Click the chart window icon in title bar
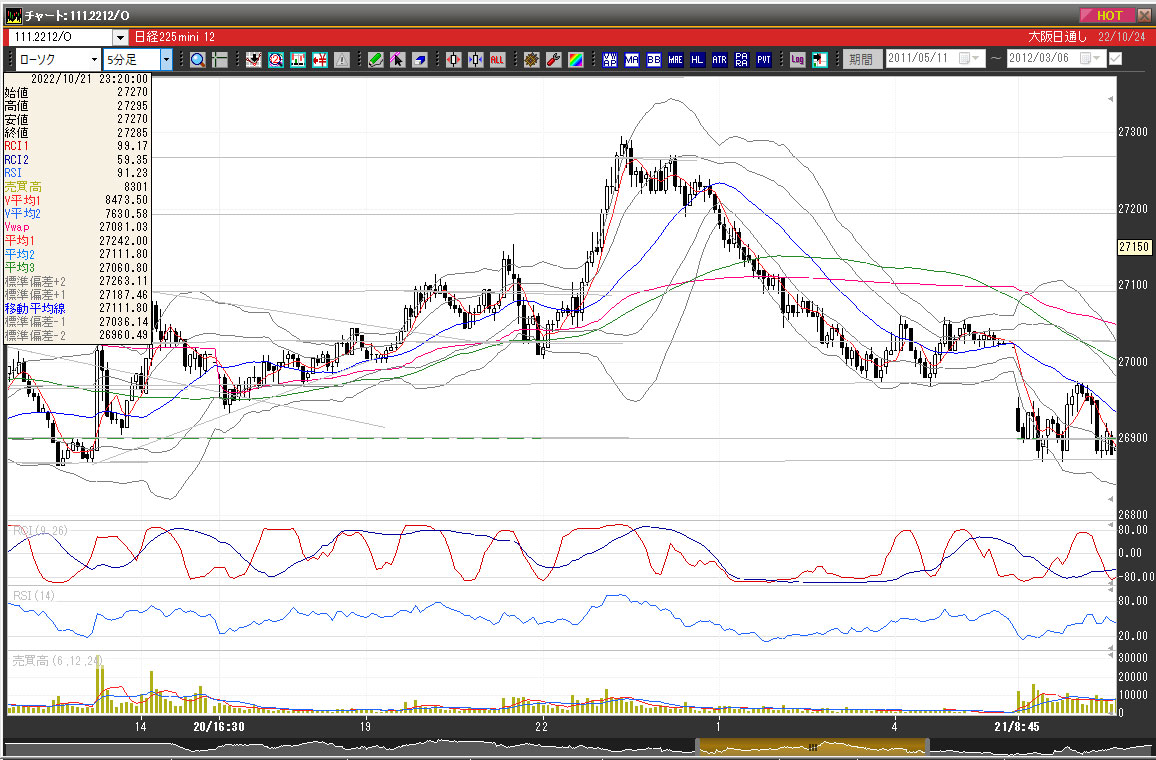Screen dimensions: 1156x760 pyautogui.click(x=13, y=15)
